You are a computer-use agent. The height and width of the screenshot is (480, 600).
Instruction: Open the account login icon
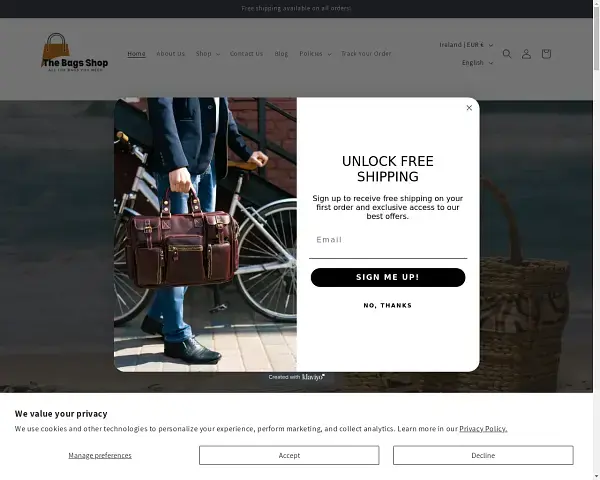pyautogui.click(x=526, y=54)
